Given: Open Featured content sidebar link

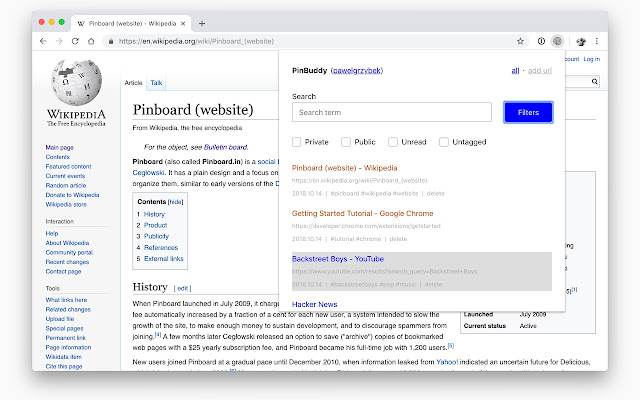Looking at the screenshot, I should click(x=68, y=167).
